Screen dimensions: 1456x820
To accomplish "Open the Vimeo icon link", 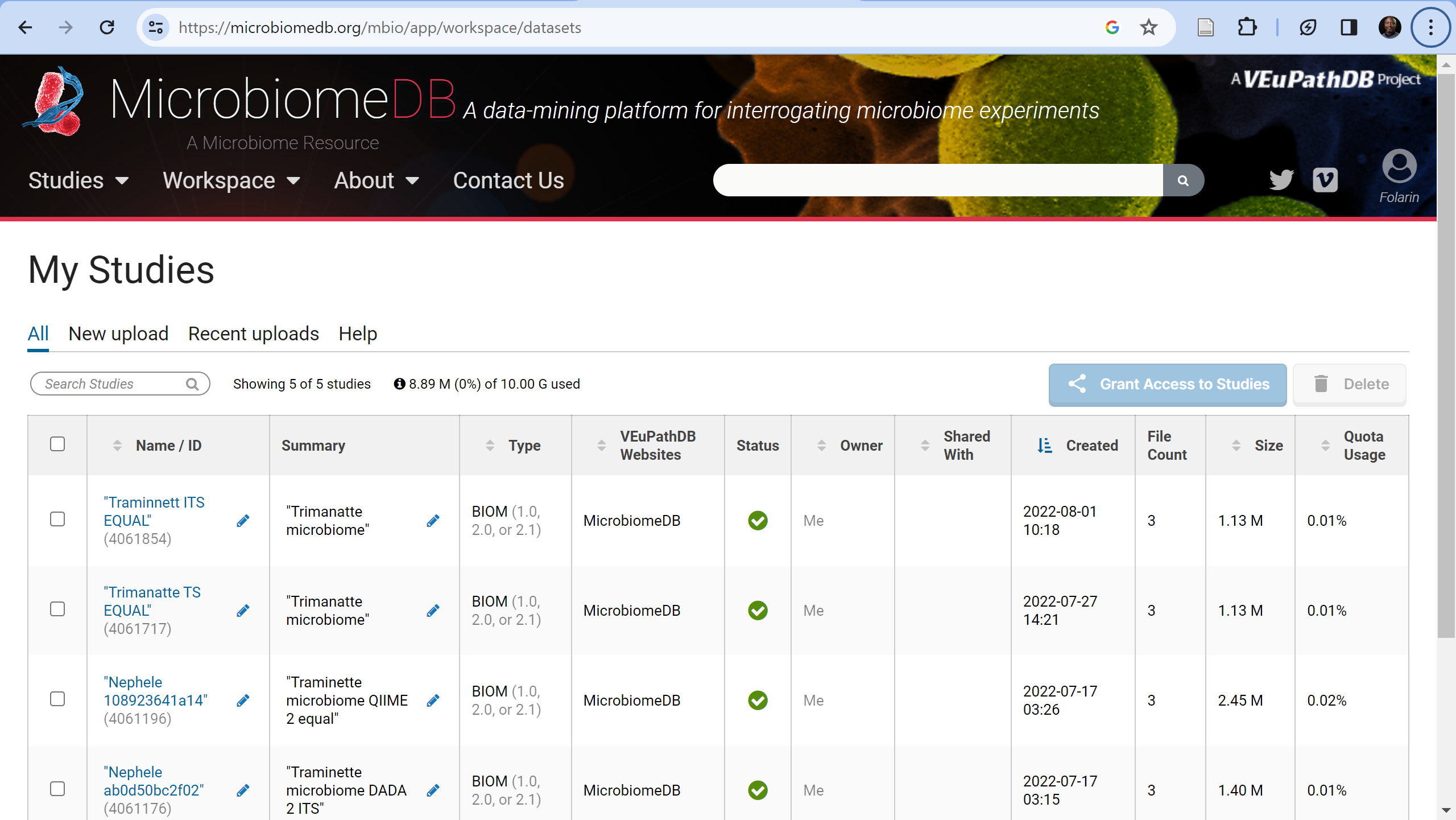I will (x=1325, y=180).
